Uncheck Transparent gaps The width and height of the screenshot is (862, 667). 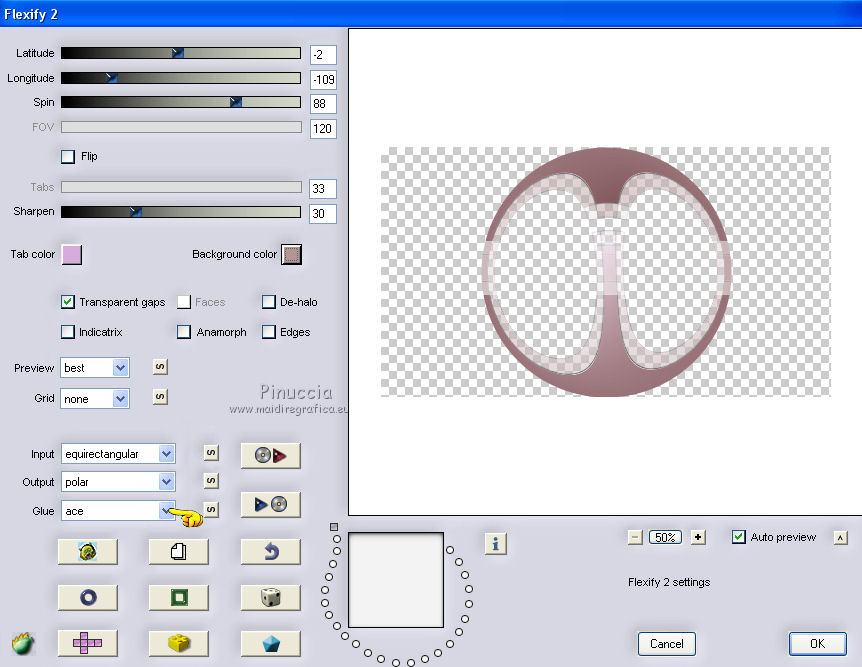point(68,302)
